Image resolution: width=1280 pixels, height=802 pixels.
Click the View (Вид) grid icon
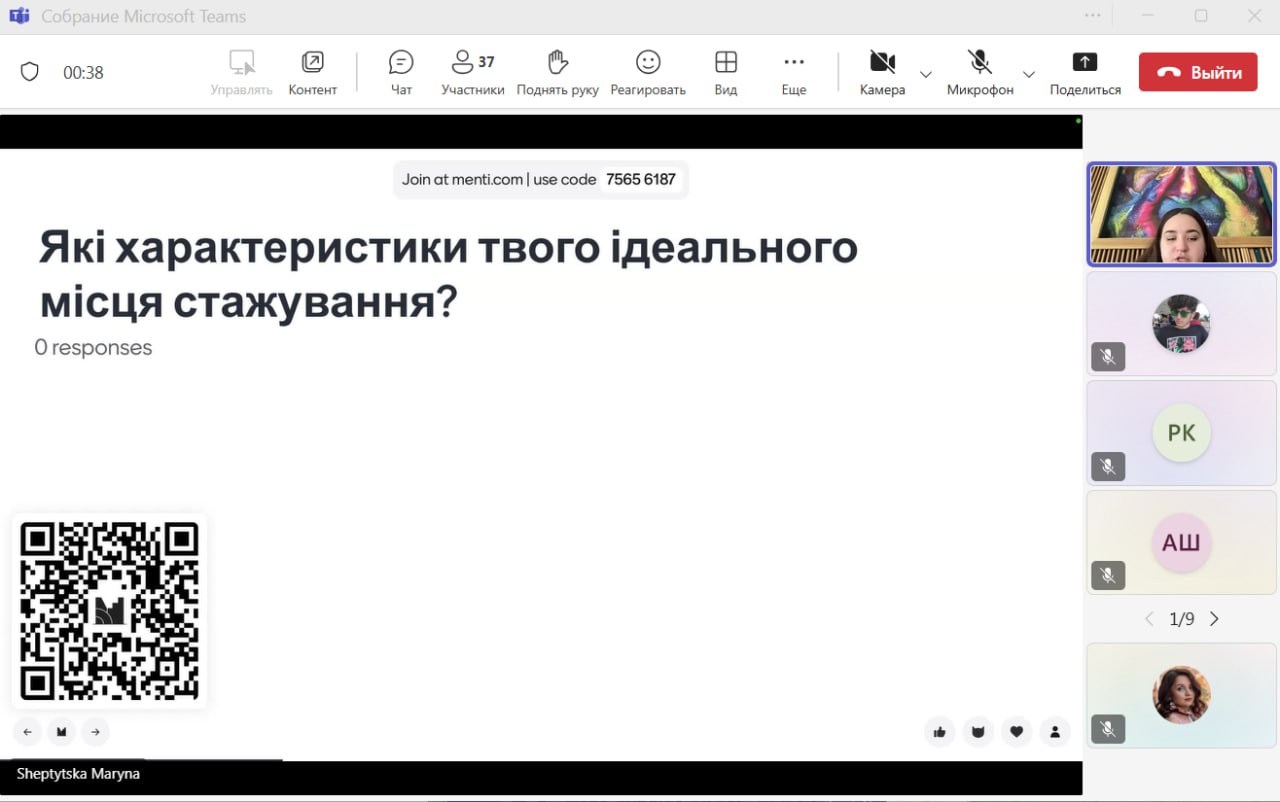coord(726,72)
